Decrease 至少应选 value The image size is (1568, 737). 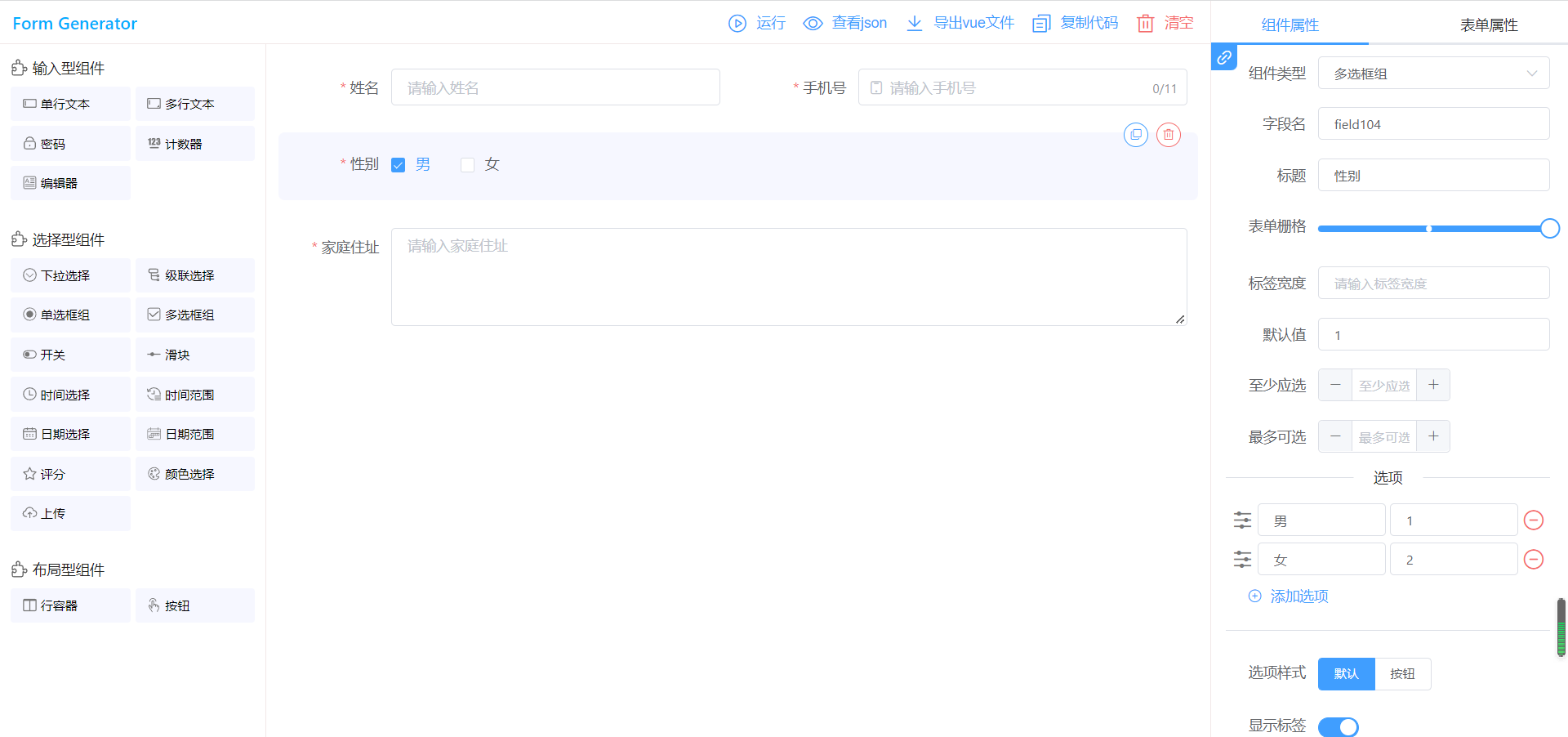point(1335,385)
